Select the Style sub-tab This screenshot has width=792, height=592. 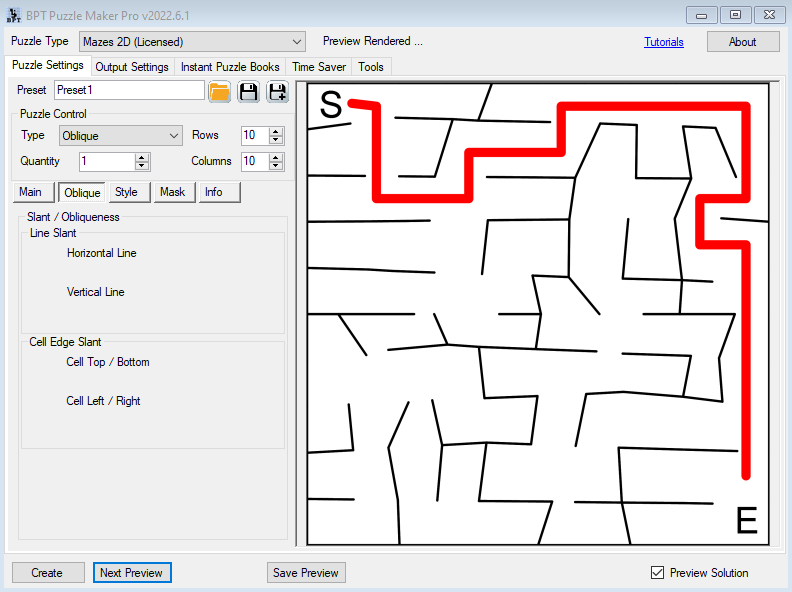point(129,192)
